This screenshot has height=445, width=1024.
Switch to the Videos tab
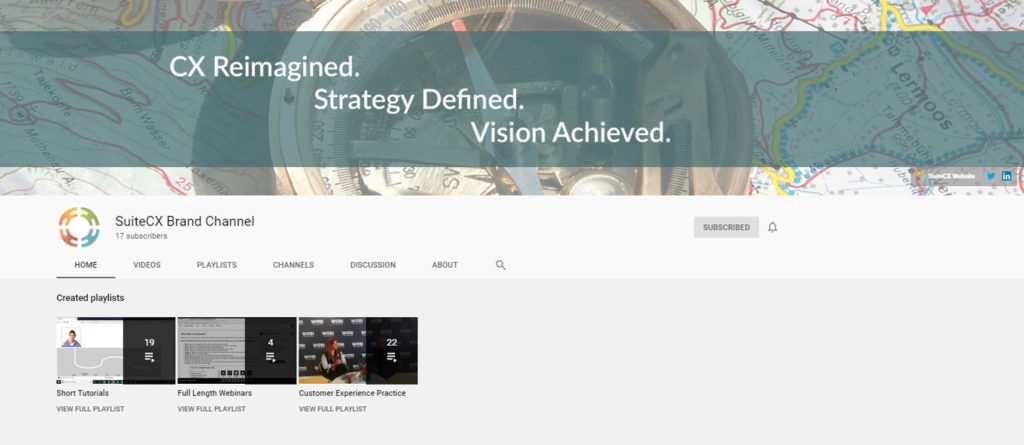(x=147, y=265)
